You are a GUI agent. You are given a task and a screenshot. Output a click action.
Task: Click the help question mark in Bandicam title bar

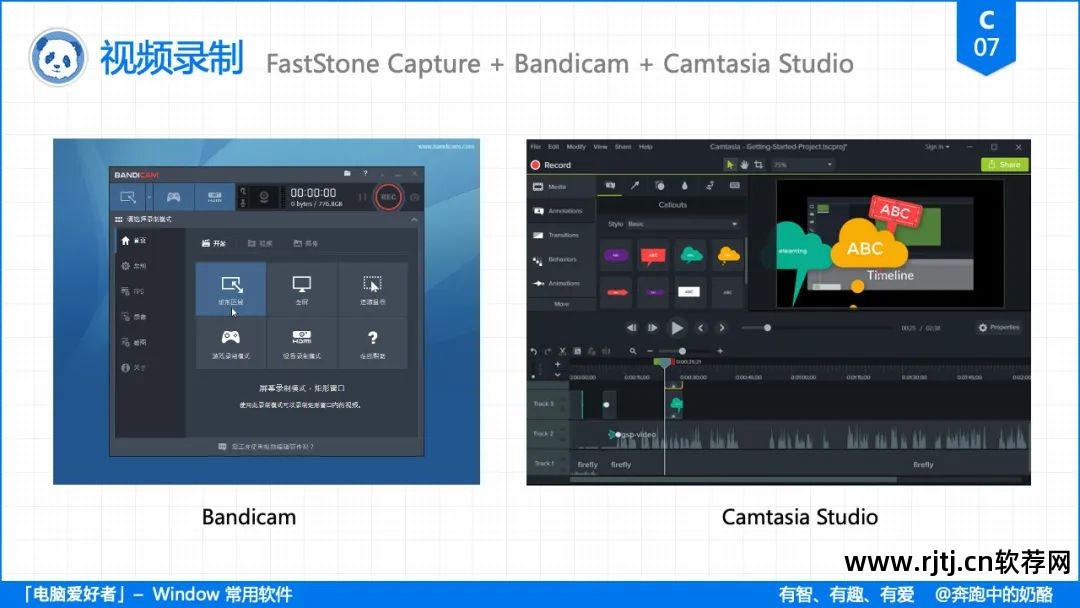coord(365,174)
